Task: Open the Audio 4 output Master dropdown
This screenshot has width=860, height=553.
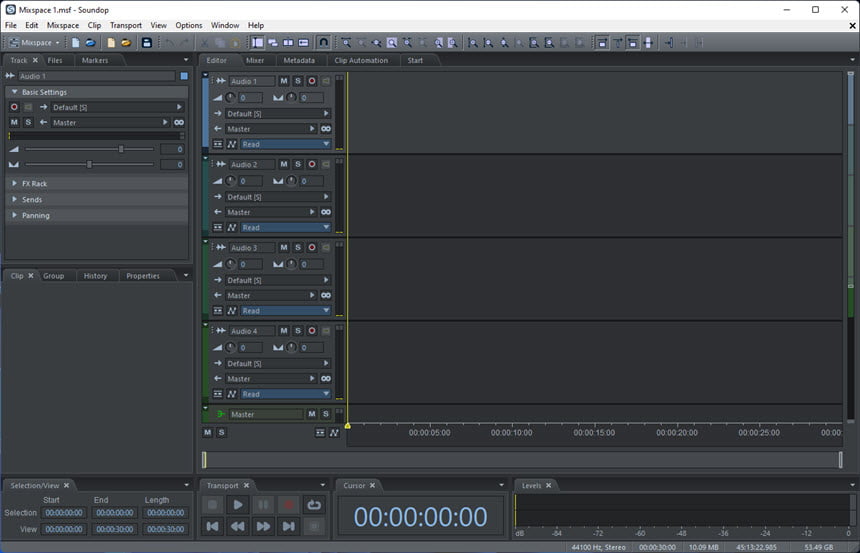Action: click(271, 379)
